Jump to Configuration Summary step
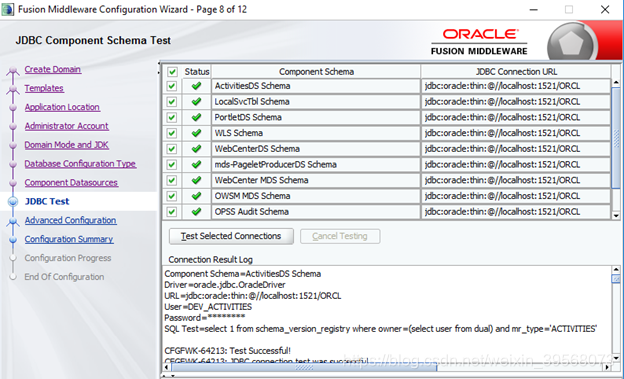 69,239
